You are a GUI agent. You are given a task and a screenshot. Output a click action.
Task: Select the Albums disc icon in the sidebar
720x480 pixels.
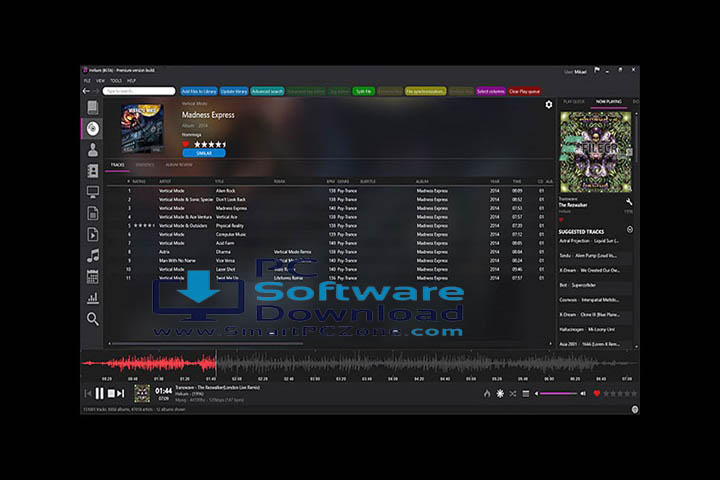93,129
